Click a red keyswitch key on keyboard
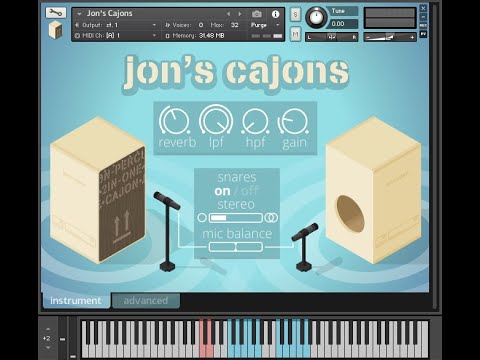Screen dimensions: 480x360 coord(203,350)
